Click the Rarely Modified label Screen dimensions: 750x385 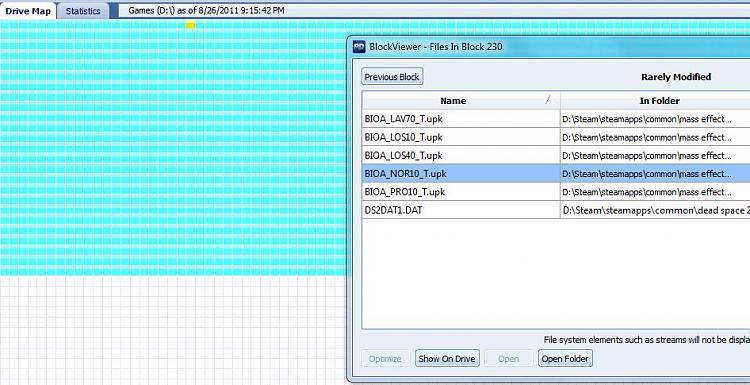(676, 77)
